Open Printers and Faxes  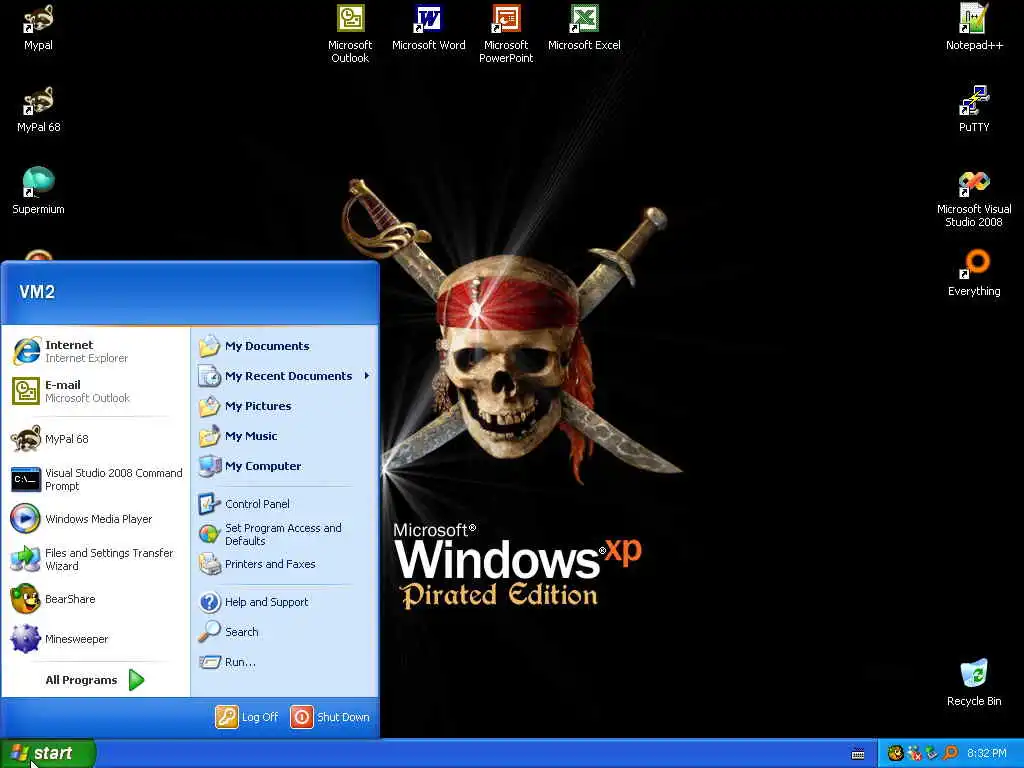click(x=285, y=564)
